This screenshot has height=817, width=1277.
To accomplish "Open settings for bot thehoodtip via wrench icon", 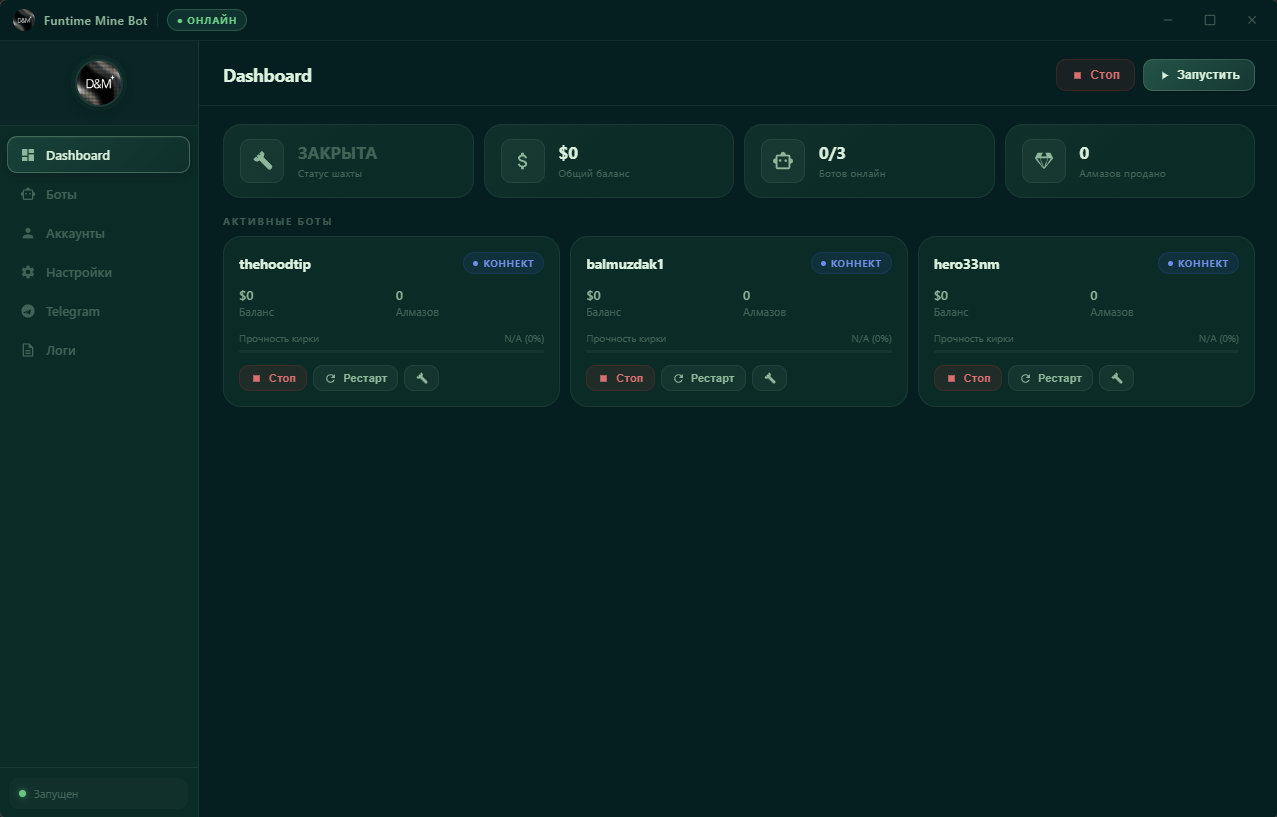I will (x=421, y=378).
